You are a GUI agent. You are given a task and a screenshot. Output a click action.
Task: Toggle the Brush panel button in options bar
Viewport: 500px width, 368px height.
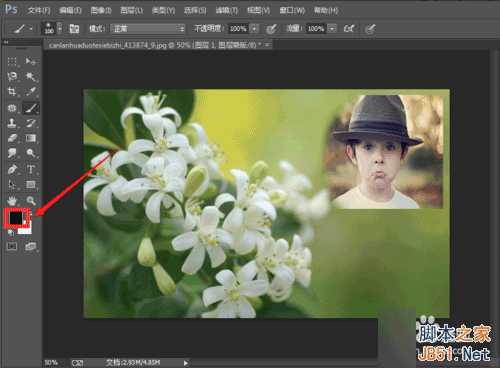[x=74, y=29]
